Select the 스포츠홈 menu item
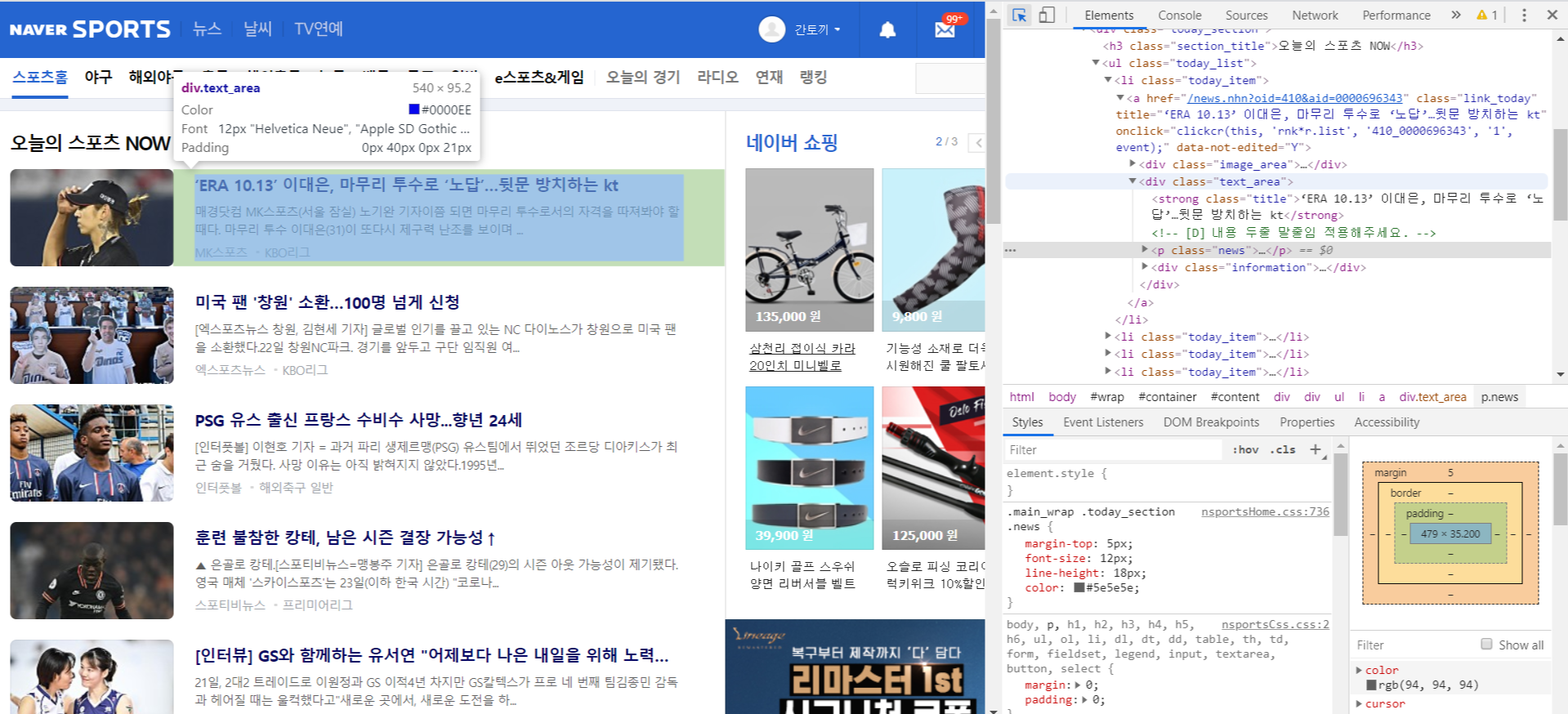1568x714 pixels. tap(40, 77)
